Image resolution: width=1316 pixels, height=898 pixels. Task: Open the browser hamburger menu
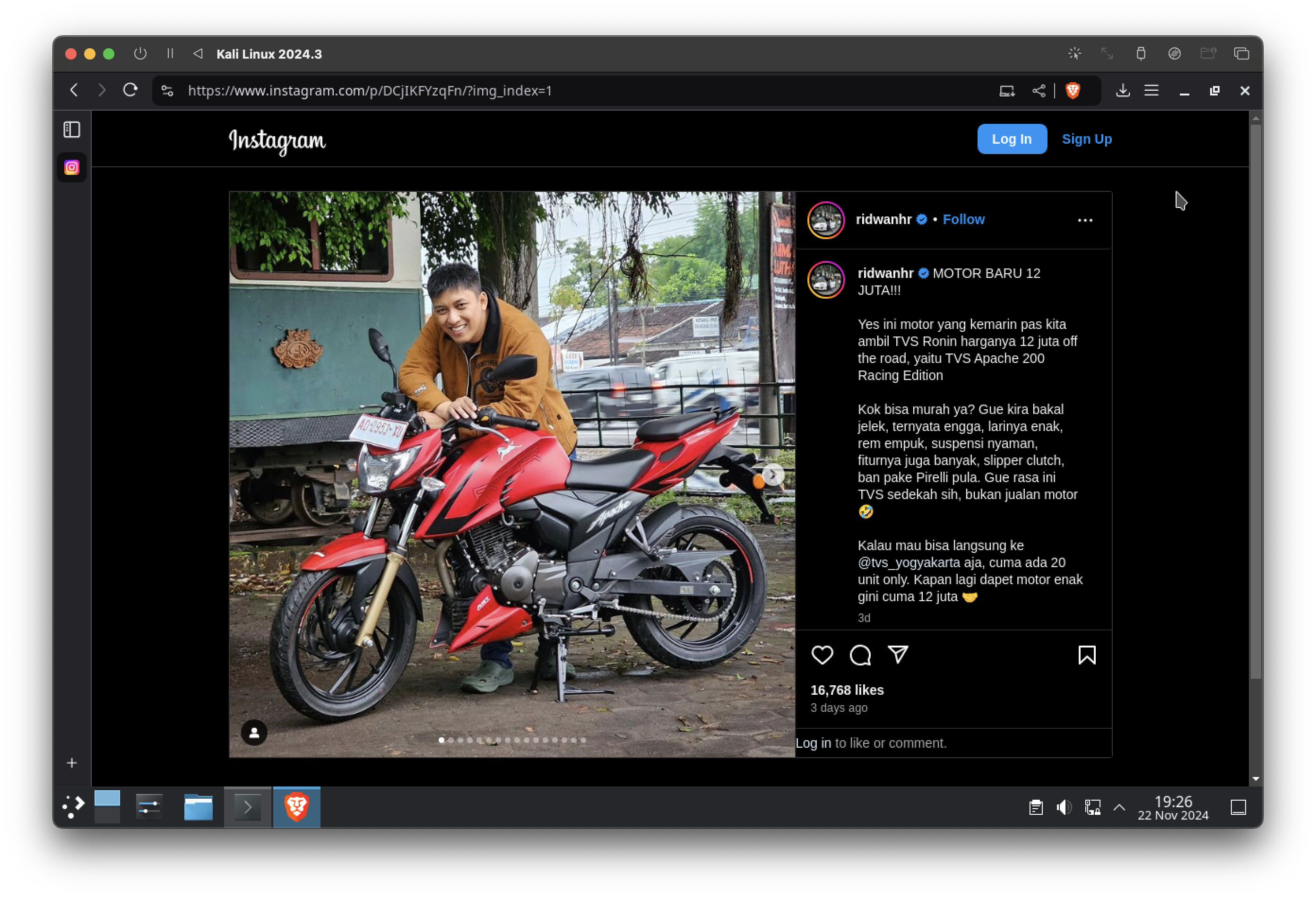coord(1151,90)
